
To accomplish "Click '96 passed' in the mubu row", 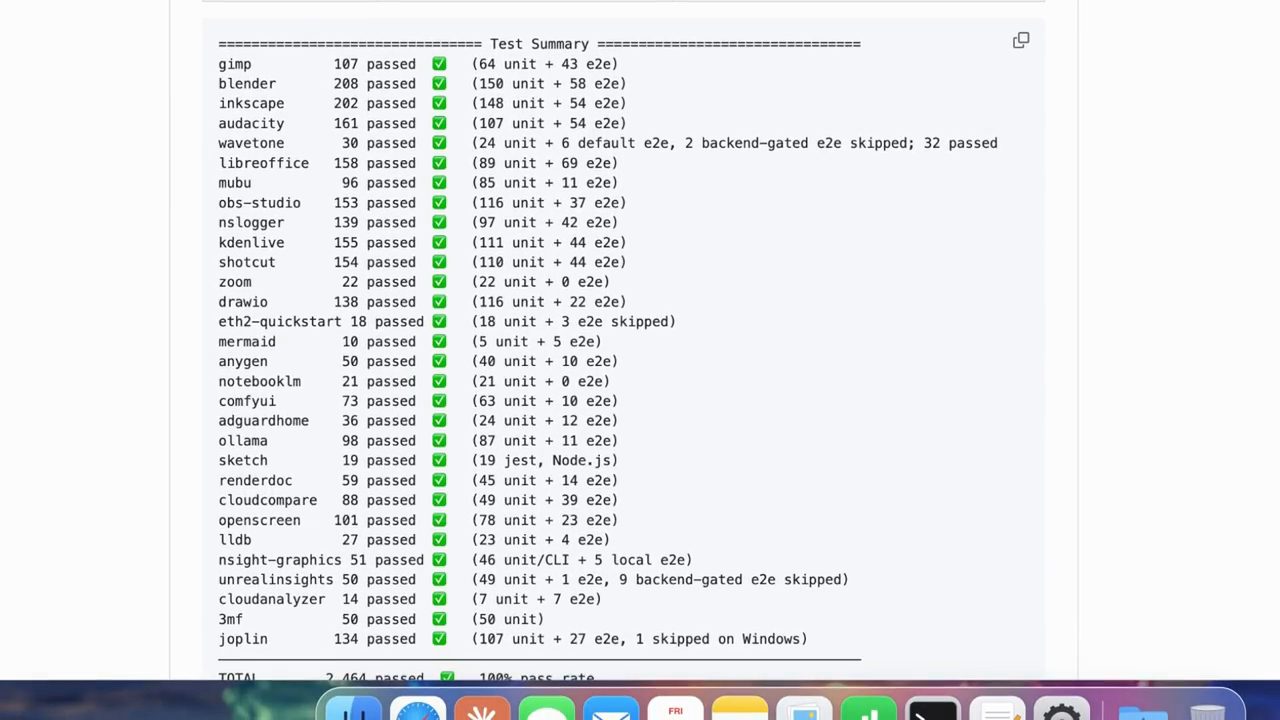I will point(379,183).
